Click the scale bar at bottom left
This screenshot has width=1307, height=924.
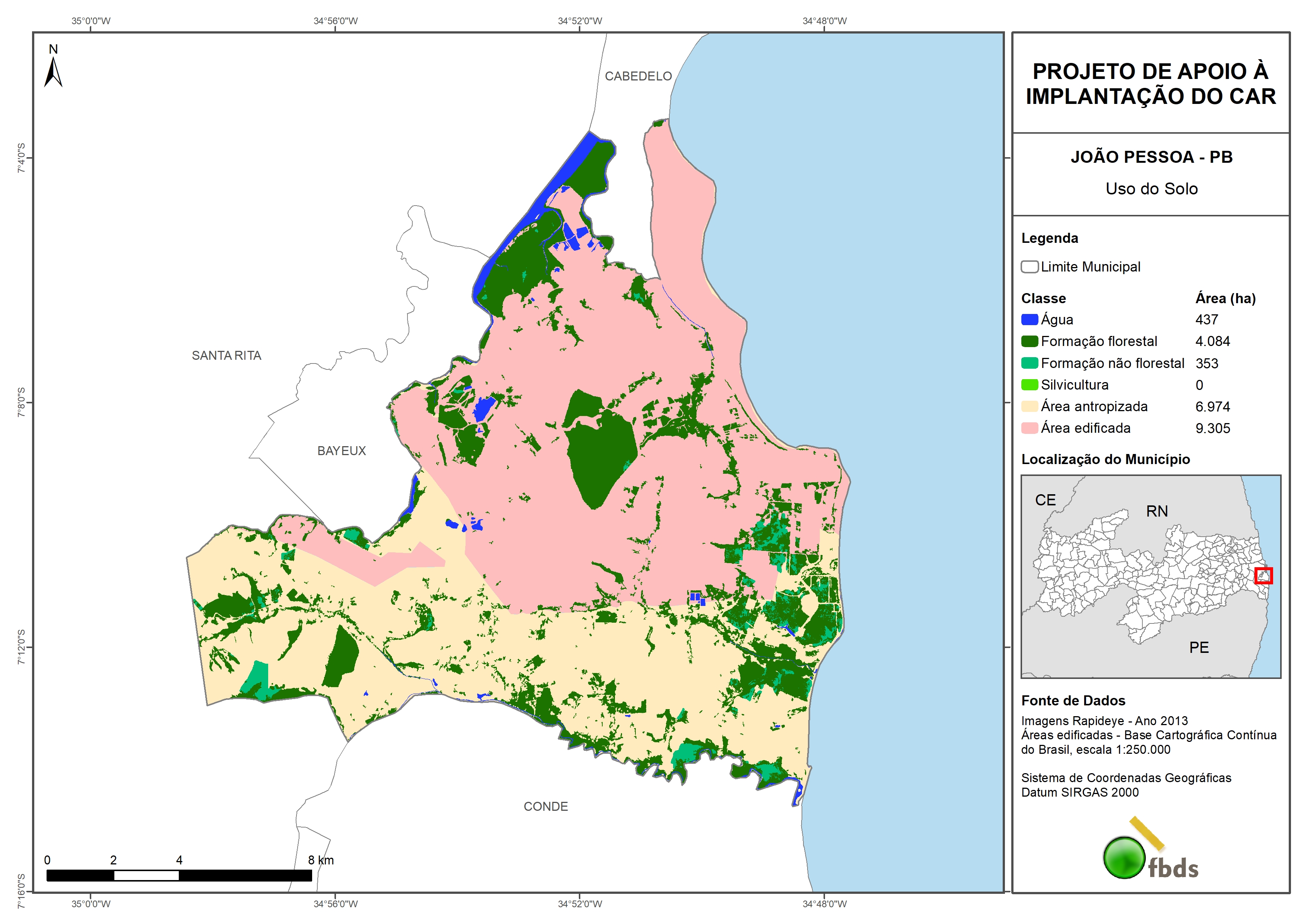(179, 875)
